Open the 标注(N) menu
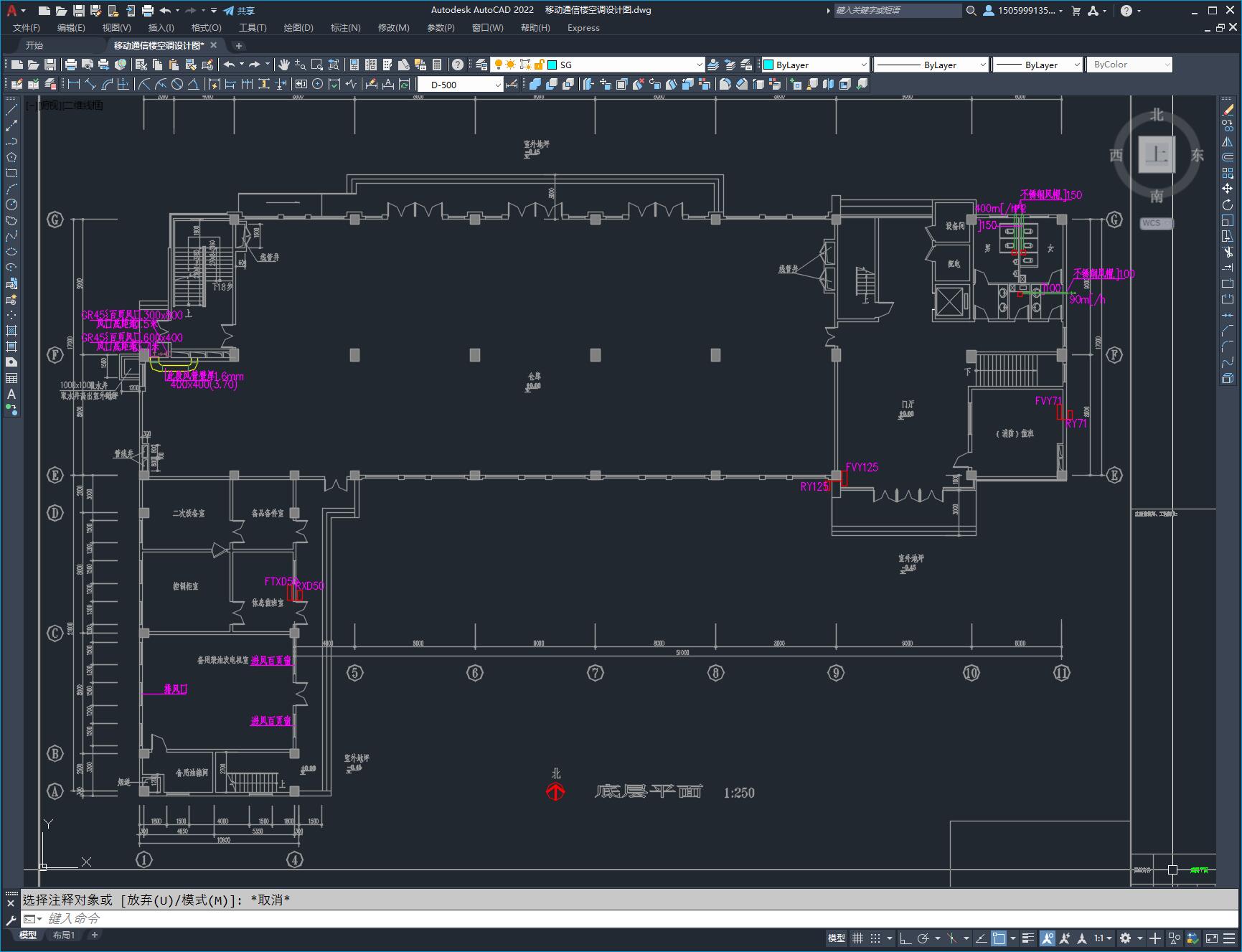 [345, 28]
